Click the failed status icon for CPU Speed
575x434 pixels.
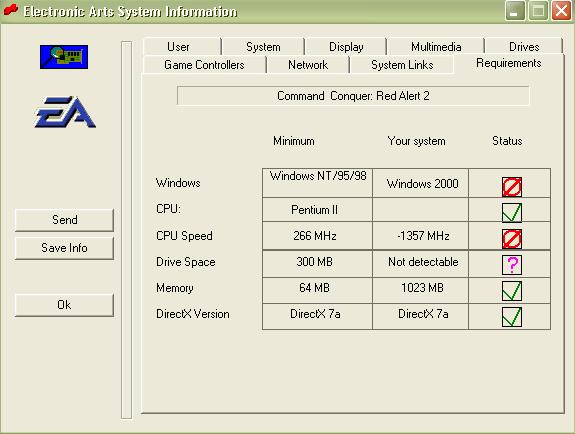pos(512,239)
